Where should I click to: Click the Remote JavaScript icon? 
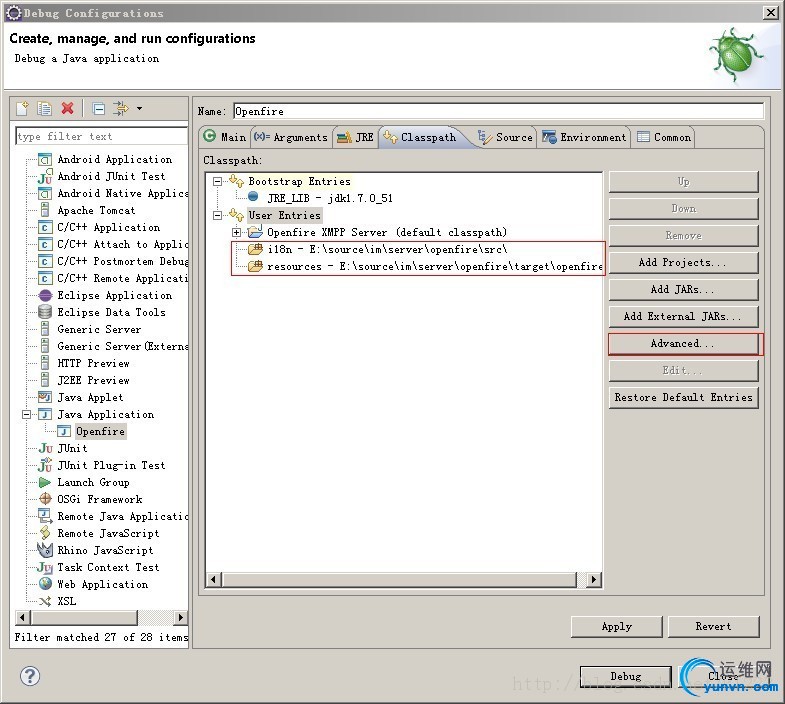[x=45, y=533]
